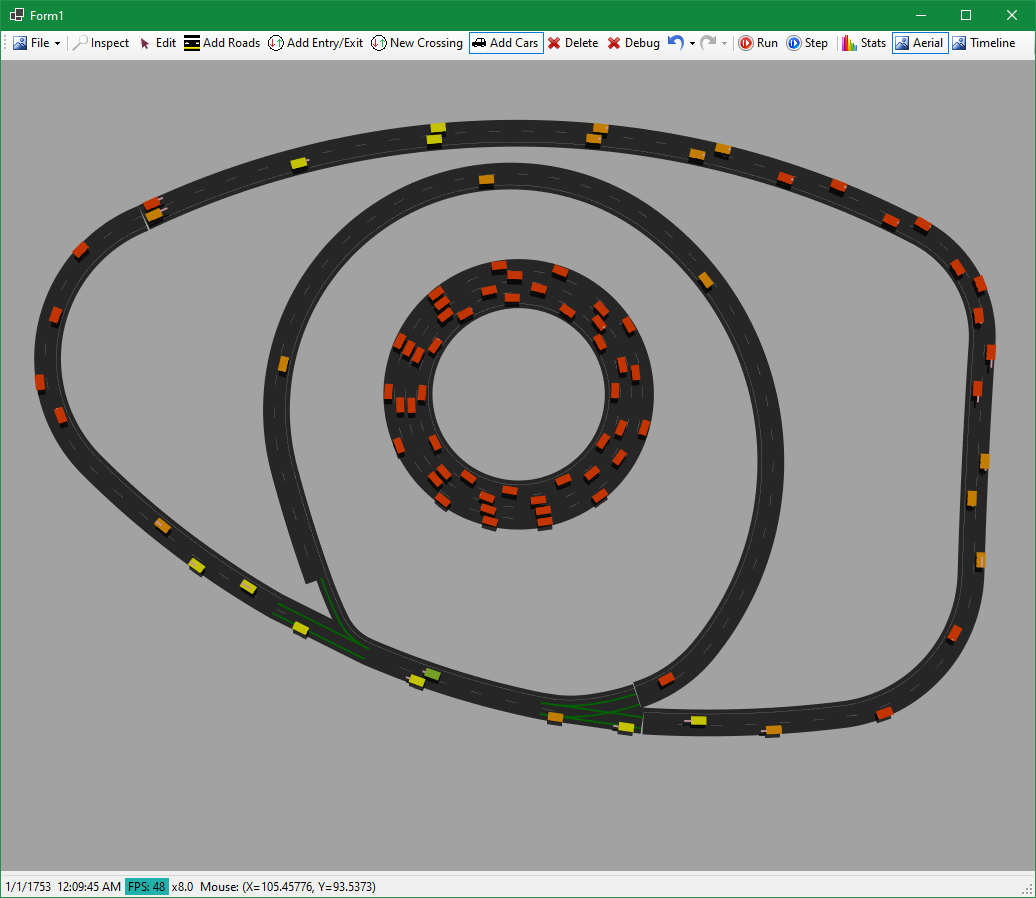The height and width of the screenshot is (898, 1036).
Task: Click the Delete icon in the toolbar
Action: [x=573, y=43]
